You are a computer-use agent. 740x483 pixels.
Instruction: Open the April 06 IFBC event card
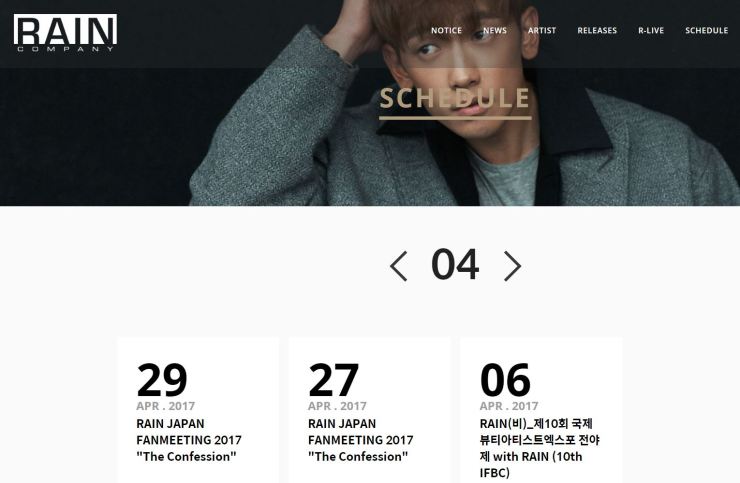541,410
